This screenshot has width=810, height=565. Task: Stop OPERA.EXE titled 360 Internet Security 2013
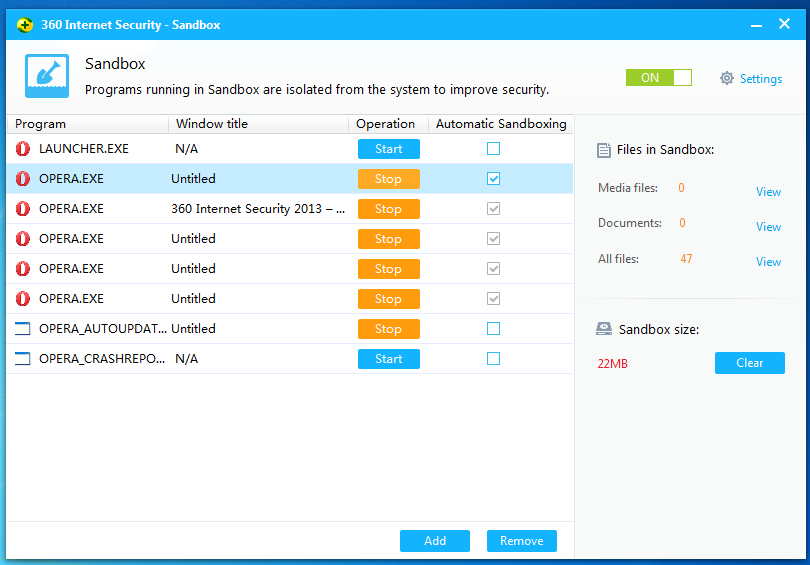click(388, 209)
